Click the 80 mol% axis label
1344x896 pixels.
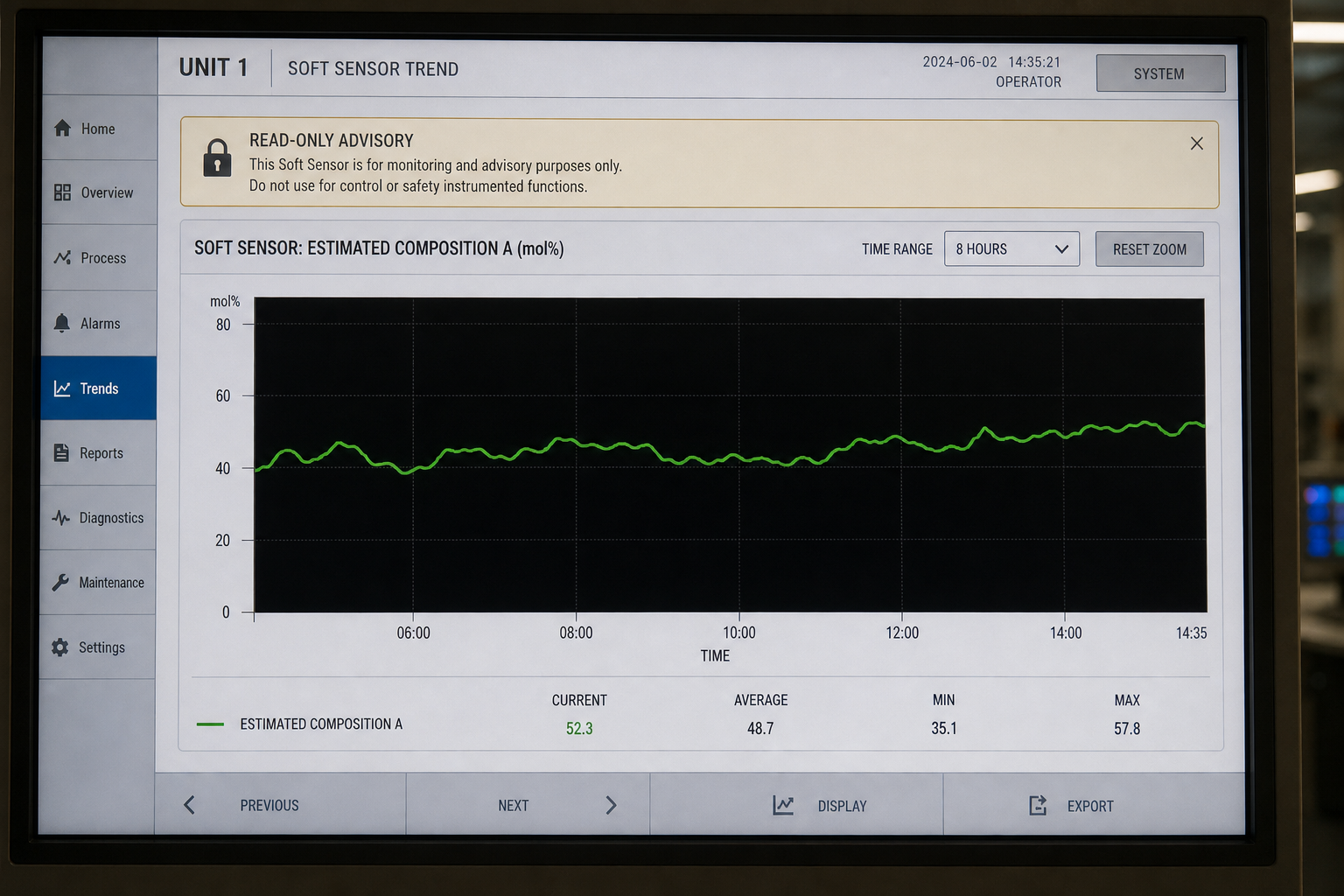(x=223, y=325)
